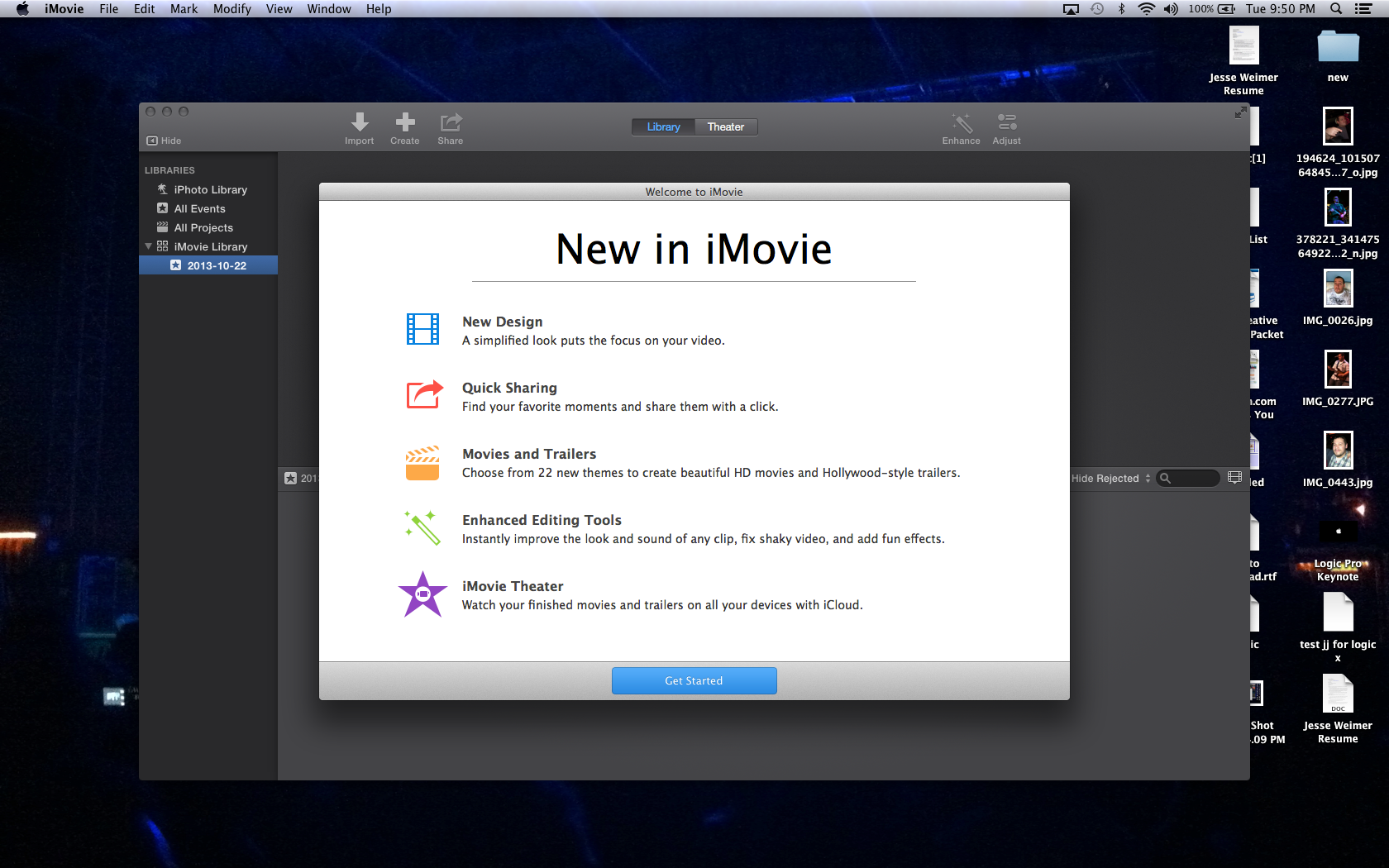This screenshot has height=868, width=1389.
Task: Click the Enhanced Editing Tools wand icon
Action: coord(422,527)
